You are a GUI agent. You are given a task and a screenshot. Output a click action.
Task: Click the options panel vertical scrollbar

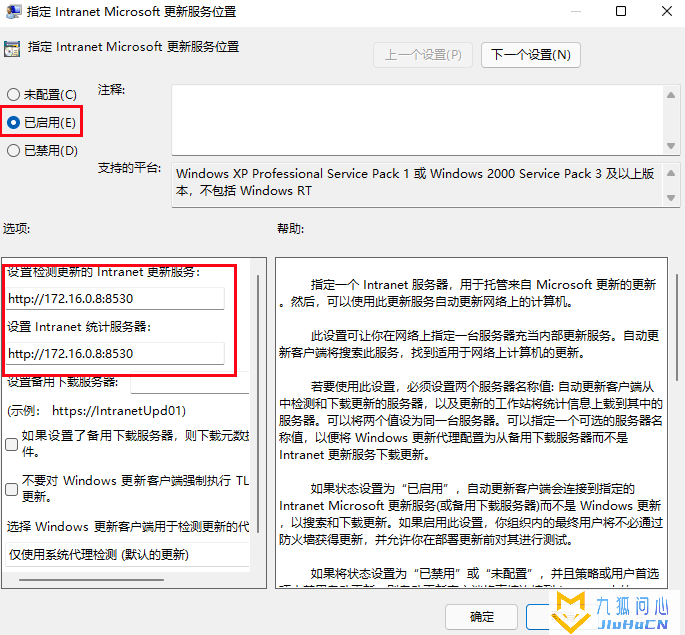point(258,404)
